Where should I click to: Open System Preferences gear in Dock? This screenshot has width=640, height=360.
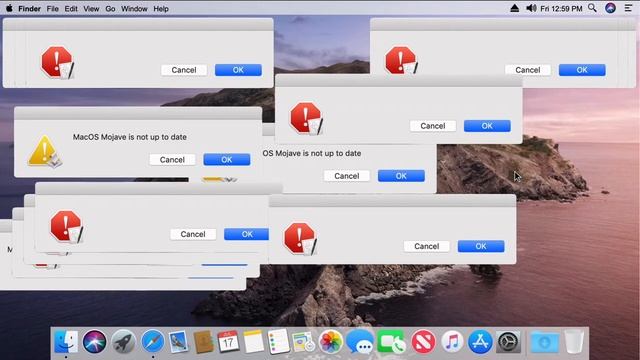tap(509, 342)
